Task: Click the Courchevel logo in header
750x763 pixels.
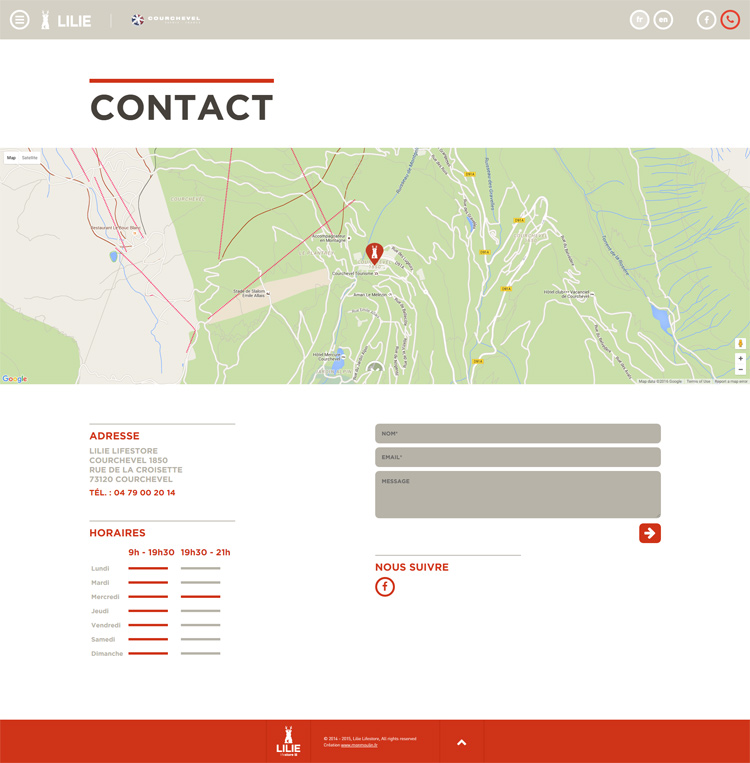Action: (x=166, y=20)
